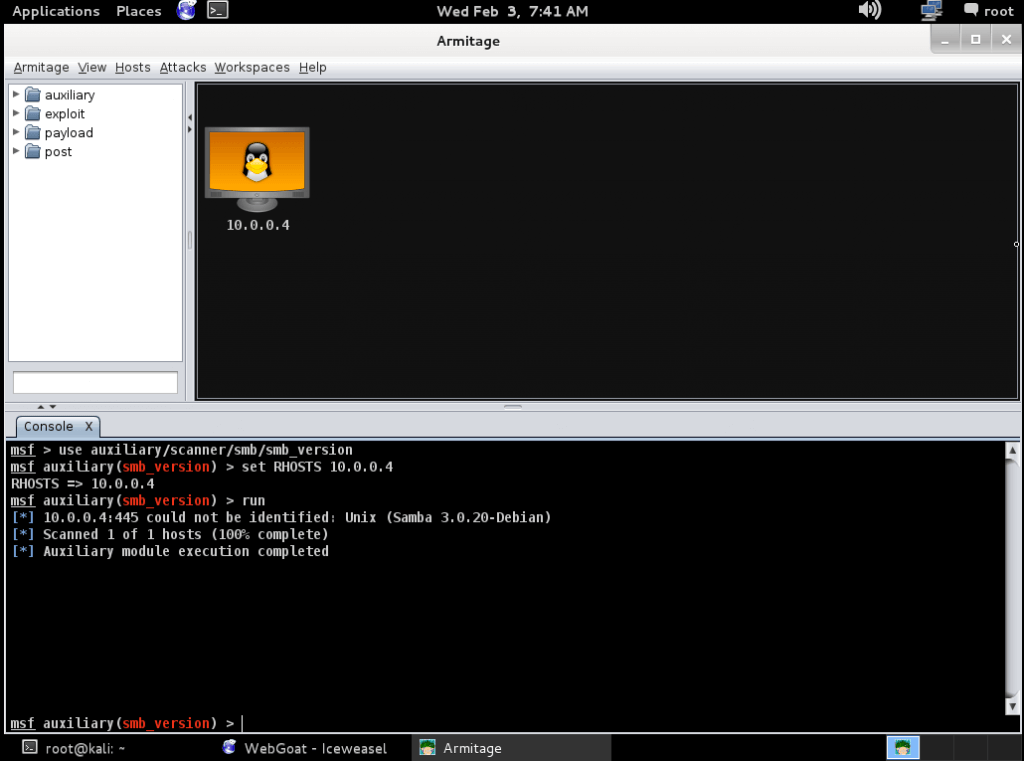Launch the Iceweasel browser from top panel
The height and width of the screenshot is (761, 1024).
coord(186,11)
